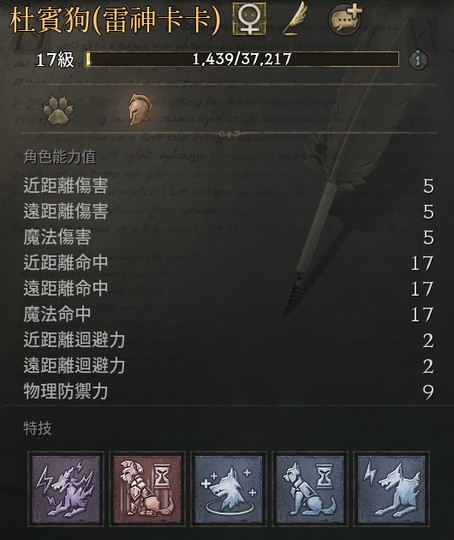Click the chat bubble plus icon
454x540 pixels.
(x=346, y=19)
